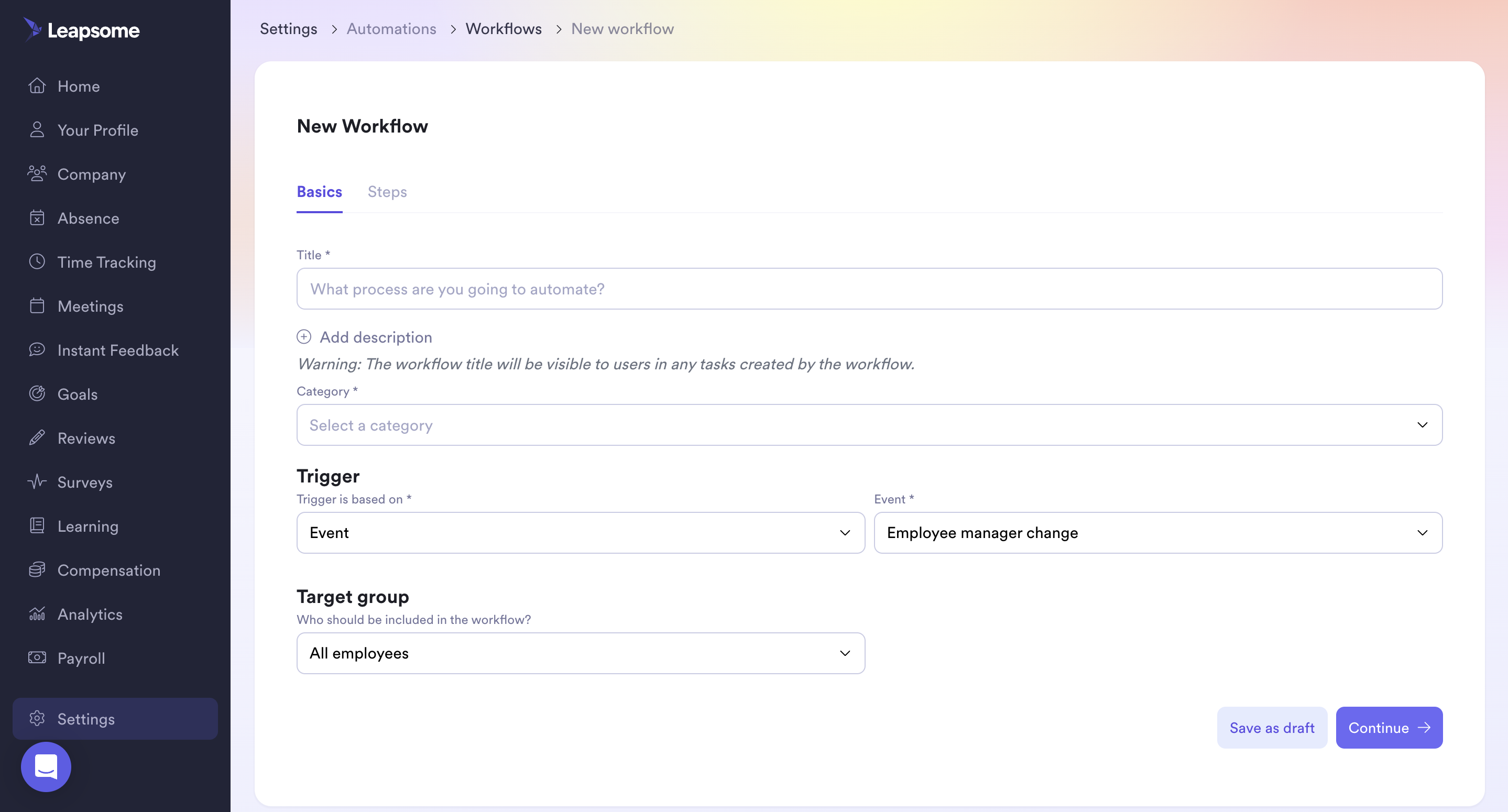Open Payroll in the sidebar
This screenshot has height=812, width=1508.
click(115, 657)
